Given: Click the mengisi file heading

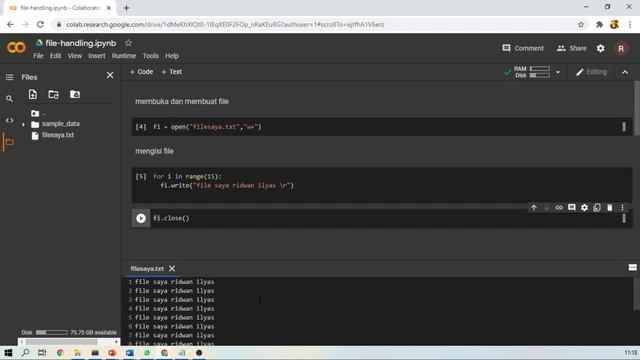Looking at the screenshot, I should (x=154, y=151).
